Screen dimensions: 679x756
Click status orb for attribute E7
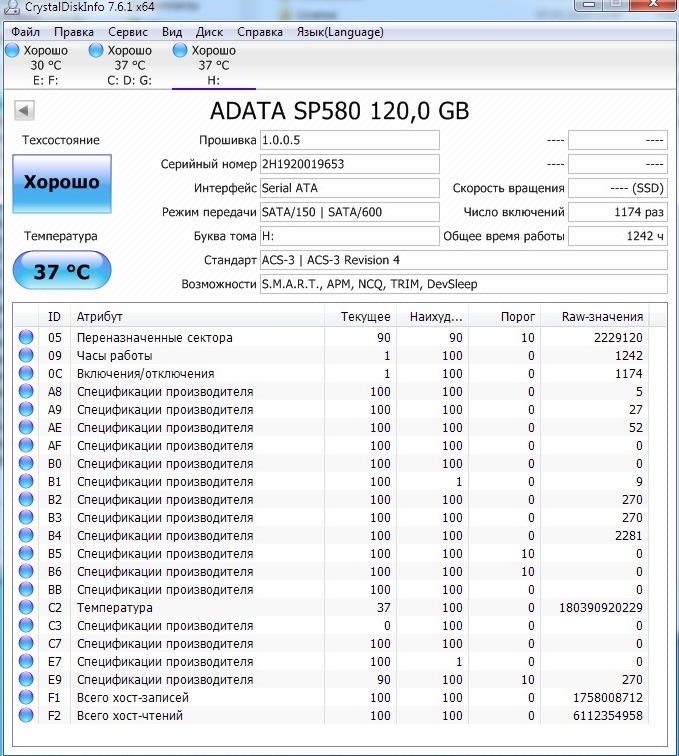[x=26, y=661]
